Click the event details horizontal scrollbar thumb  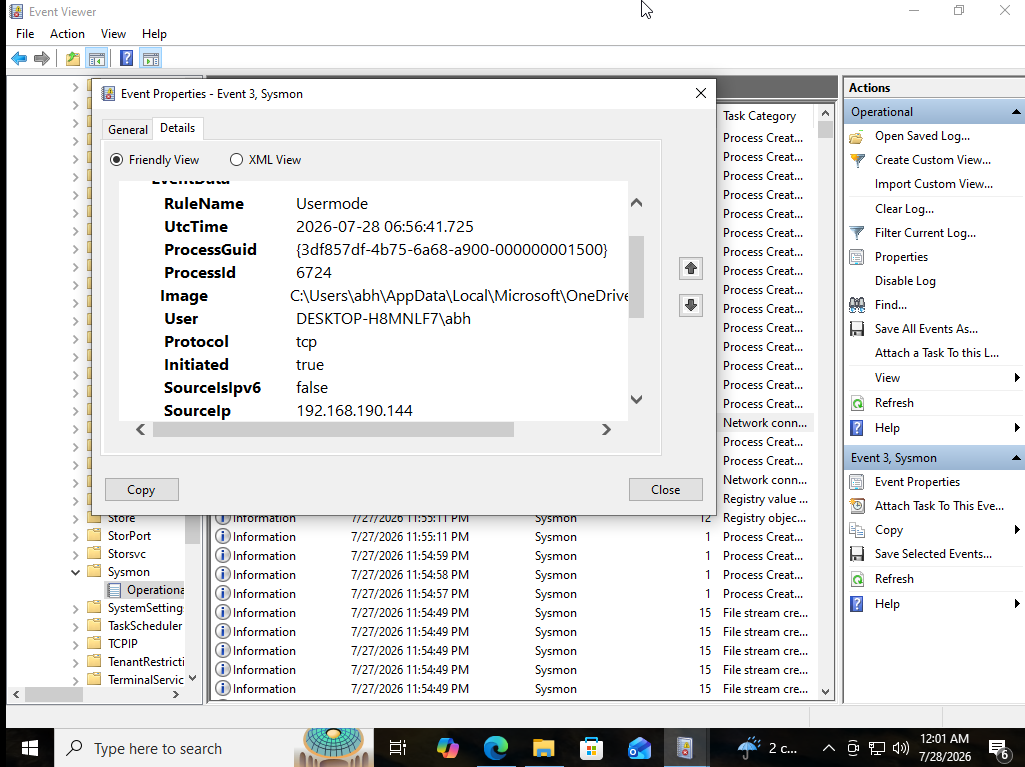(333, 430)
